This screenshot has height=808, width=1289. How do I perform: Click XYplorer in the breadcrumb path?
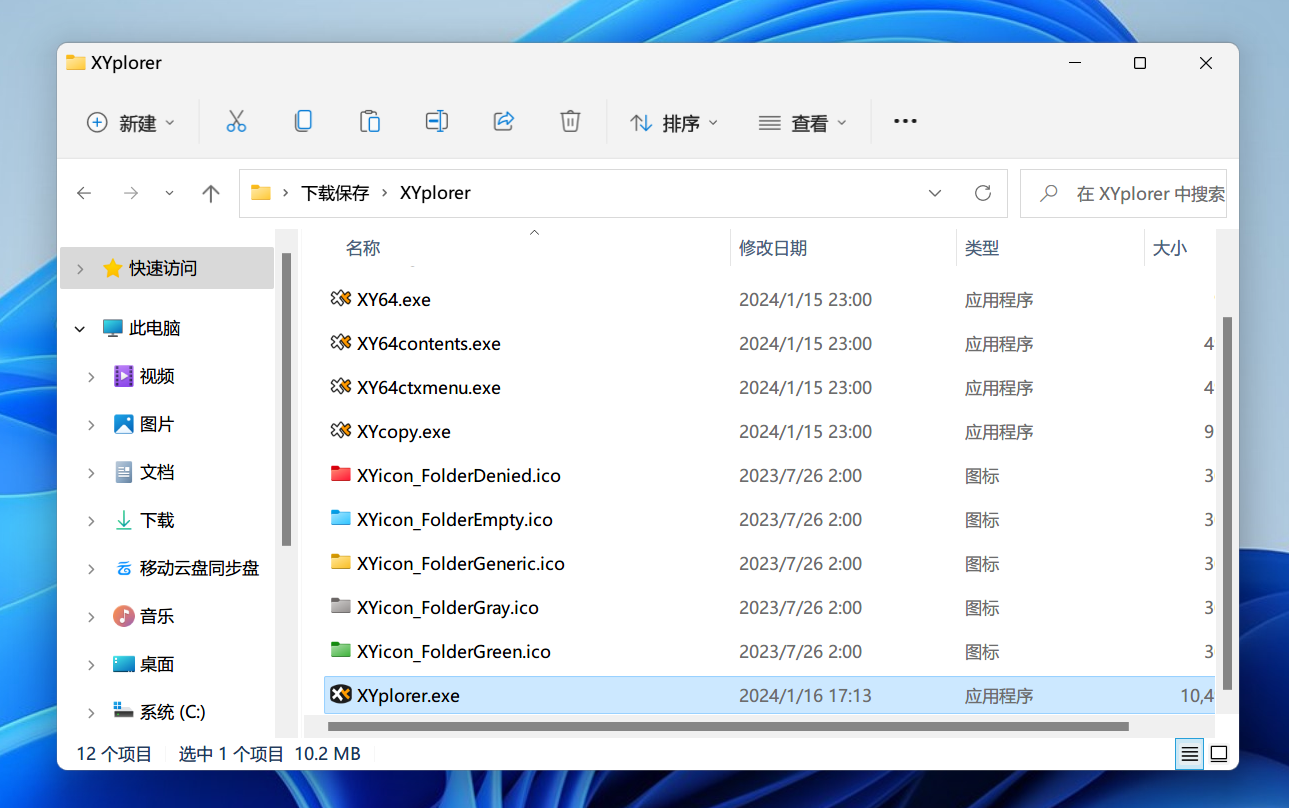tap(435, 193)
